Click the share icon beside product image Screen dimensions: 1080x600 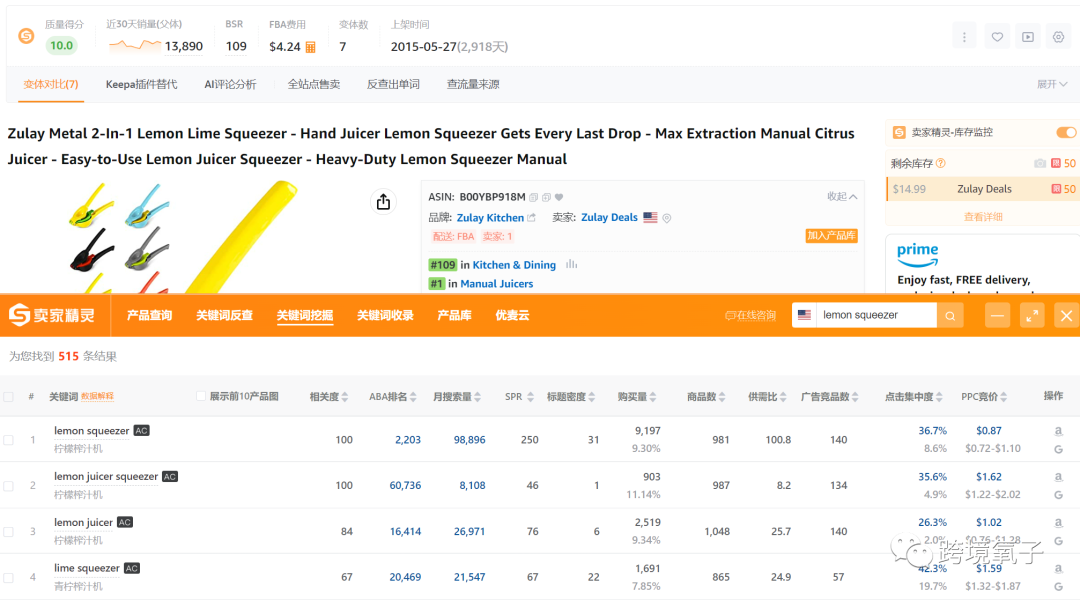pyautogui.click(x=383, y=201)
